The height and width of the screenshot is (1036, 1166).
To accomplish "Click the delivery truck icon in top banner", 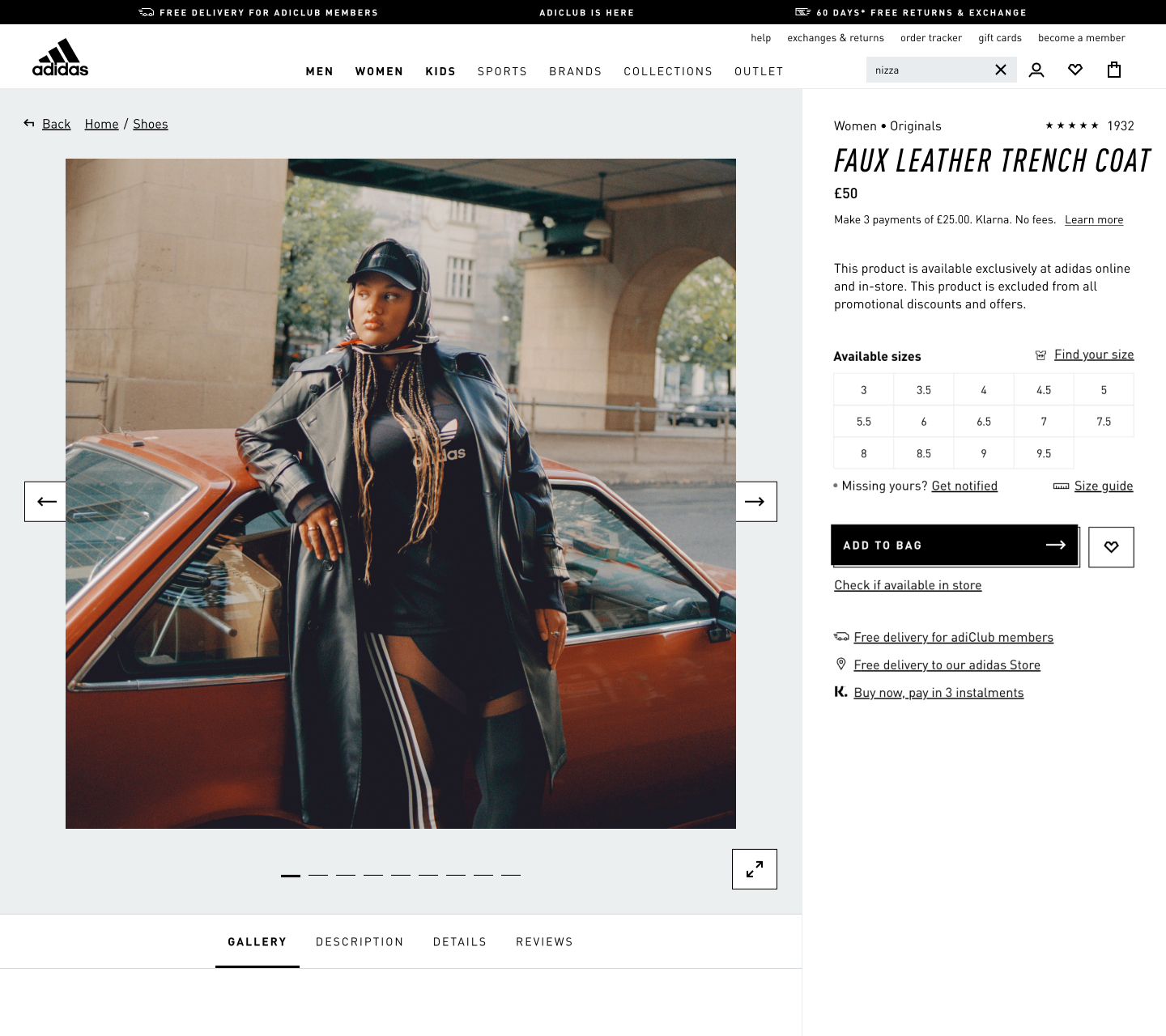I will pos(147,12).
